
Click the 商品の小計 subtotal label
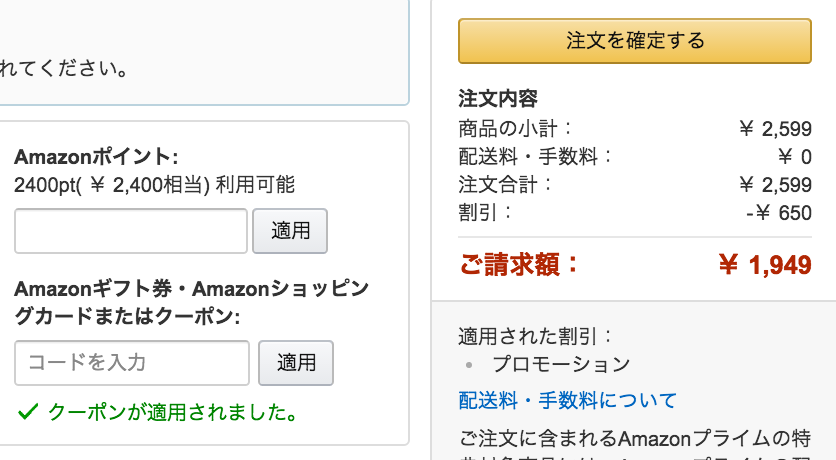click(x=516, y=128)
